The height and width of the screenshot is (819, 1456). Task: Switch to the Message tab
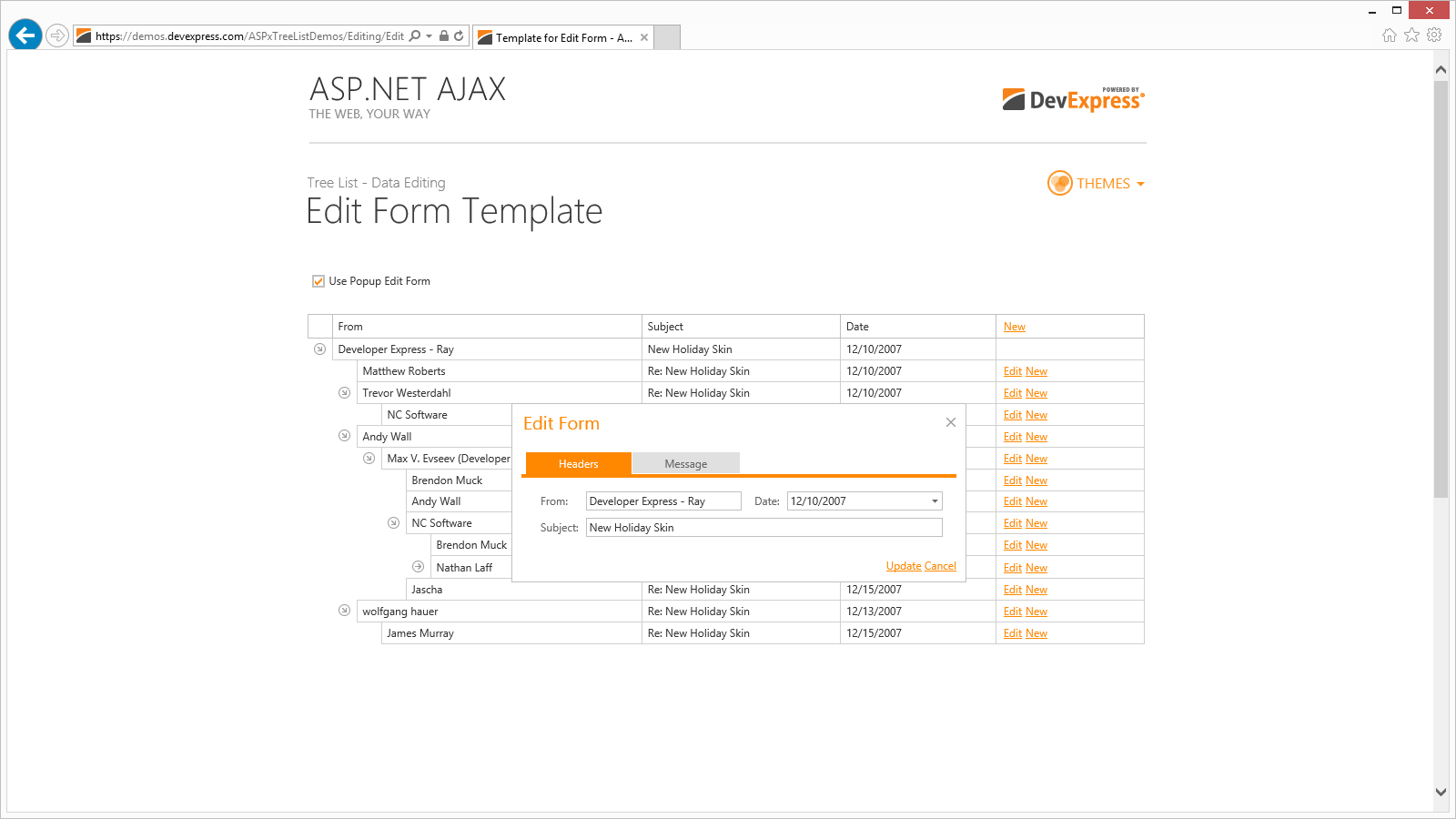point(686,464)
